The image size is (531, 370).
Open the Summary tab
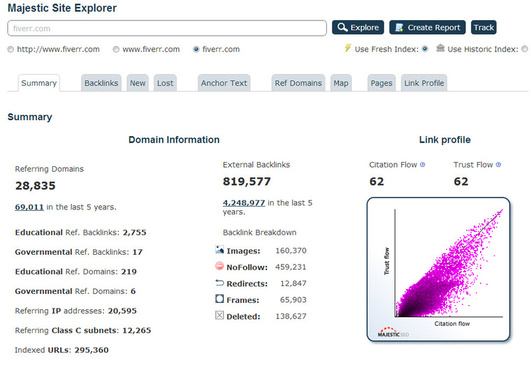click(x=39, y=83)
